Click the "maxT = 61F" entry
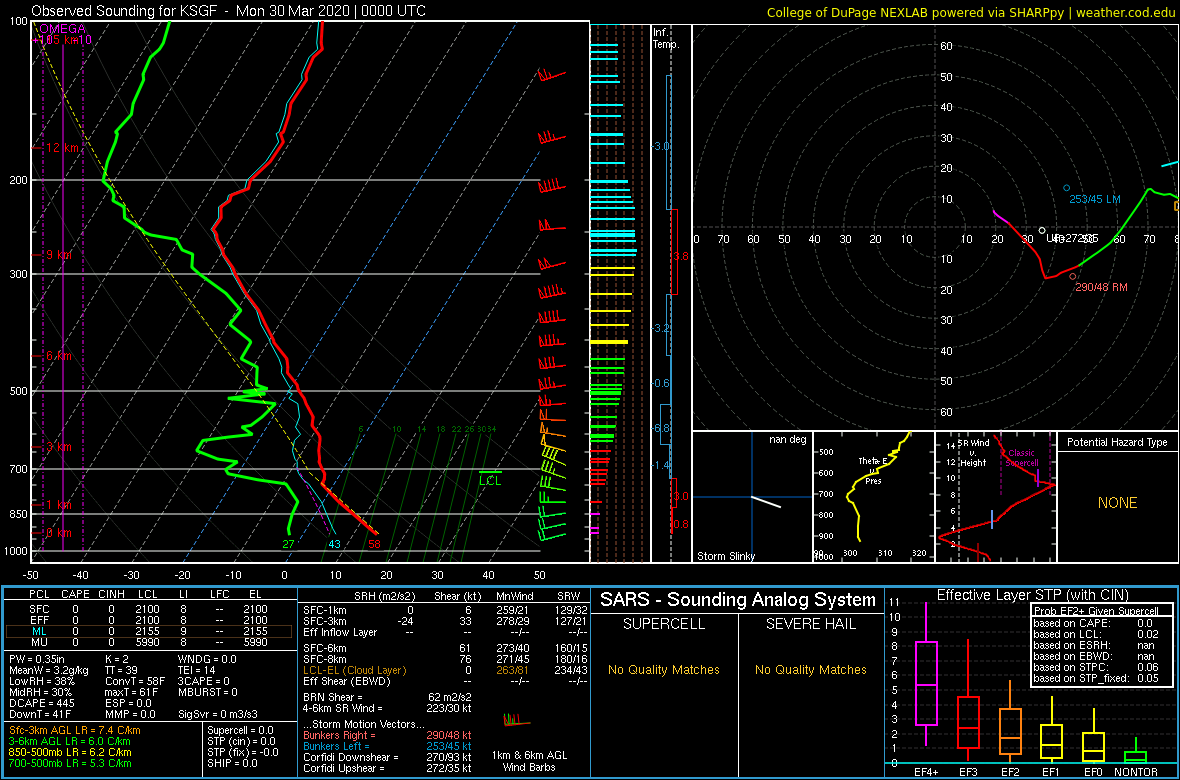 click(136, 692)
